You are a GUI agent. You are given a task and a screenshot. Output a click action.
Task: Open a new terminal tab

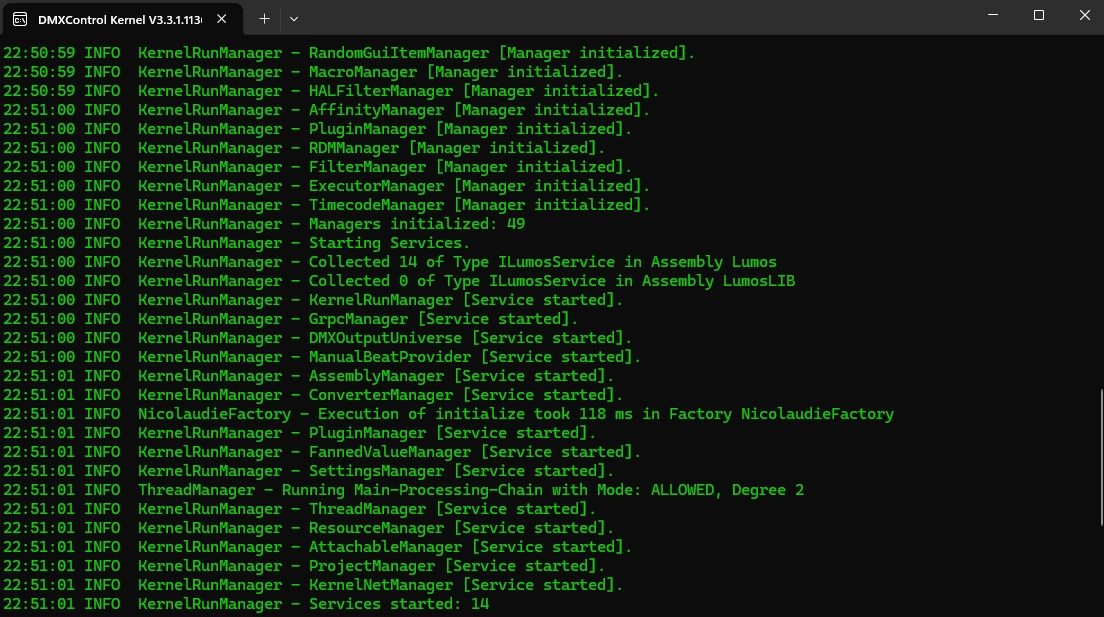pyautogui.click(x=264, y=19)
